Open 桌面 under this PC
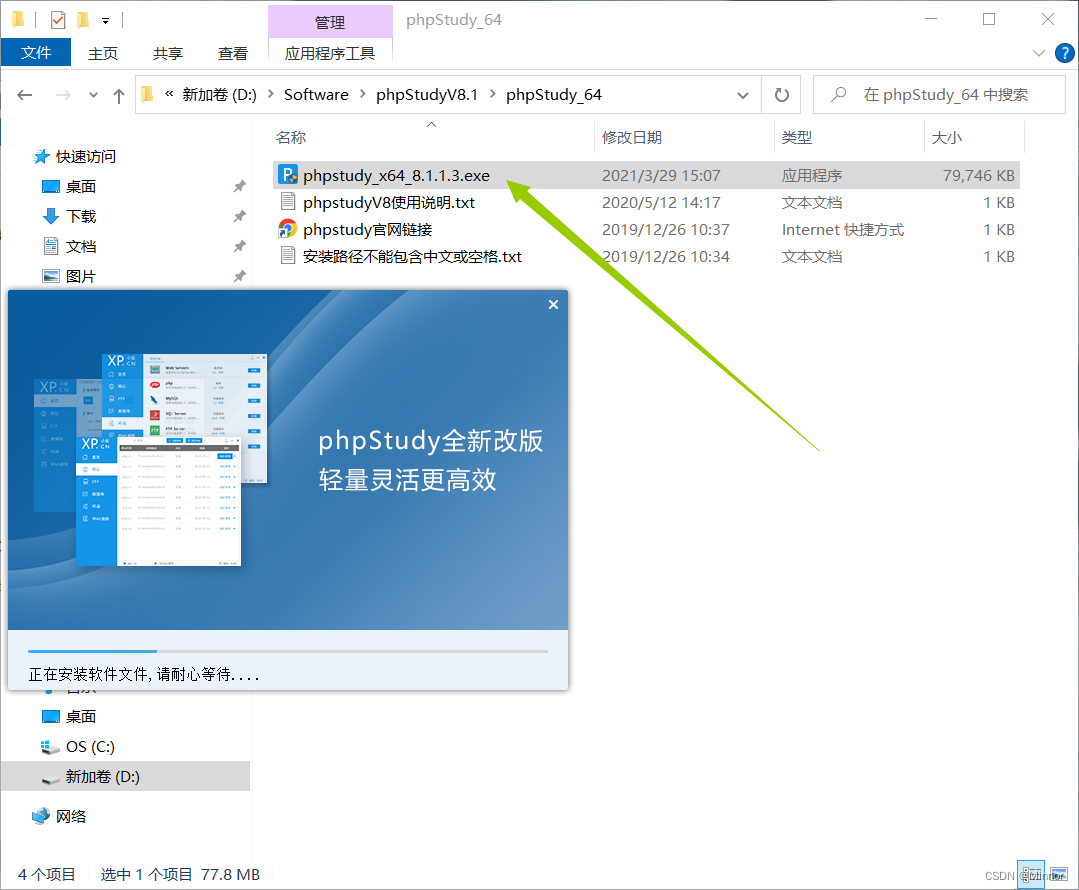This screenshot has height=890, width=1079. pos(81,717)
